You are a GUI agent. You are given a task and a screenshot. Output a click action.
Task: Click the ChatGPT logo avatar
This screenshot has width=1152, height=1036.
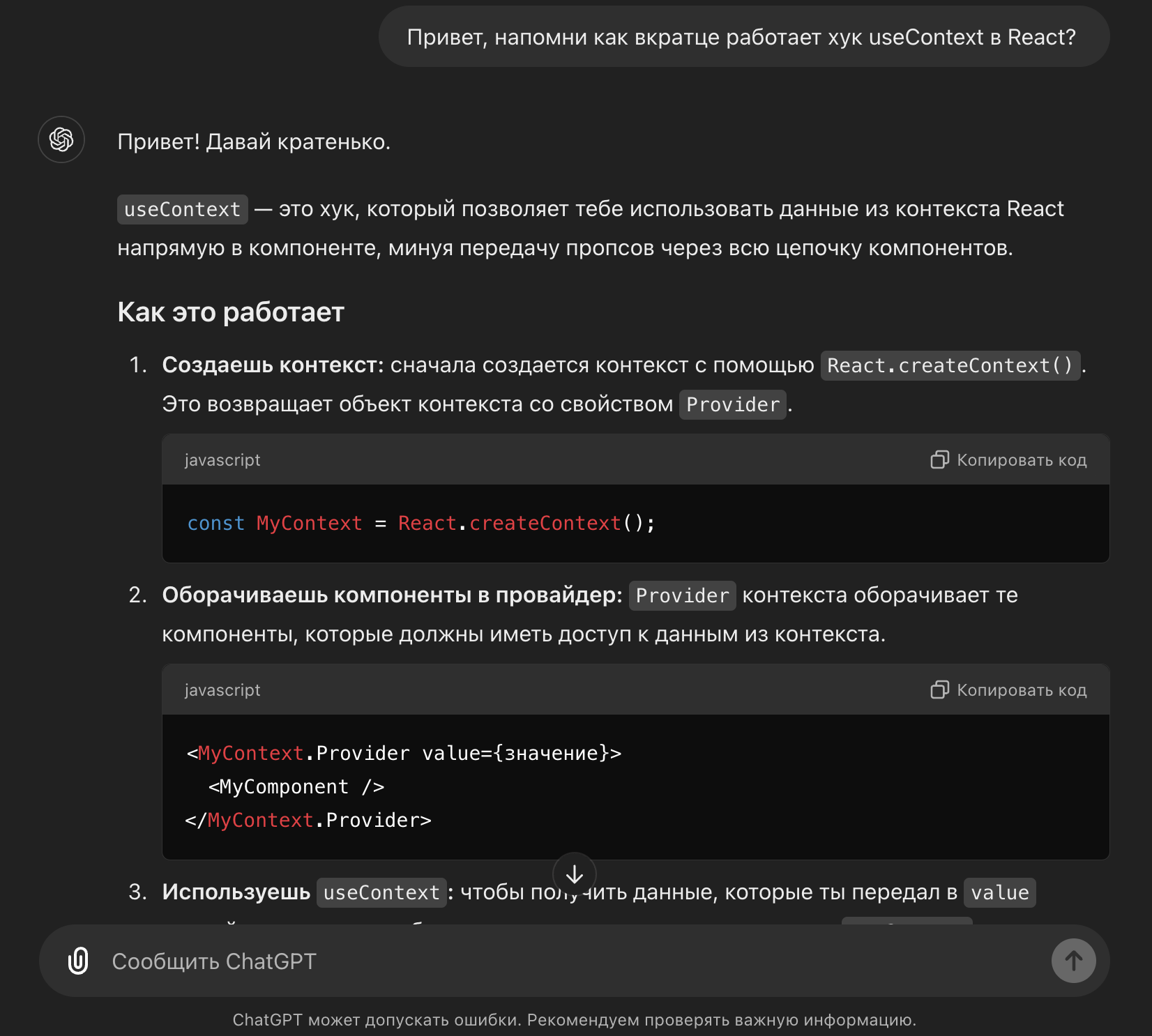(61, 139)
